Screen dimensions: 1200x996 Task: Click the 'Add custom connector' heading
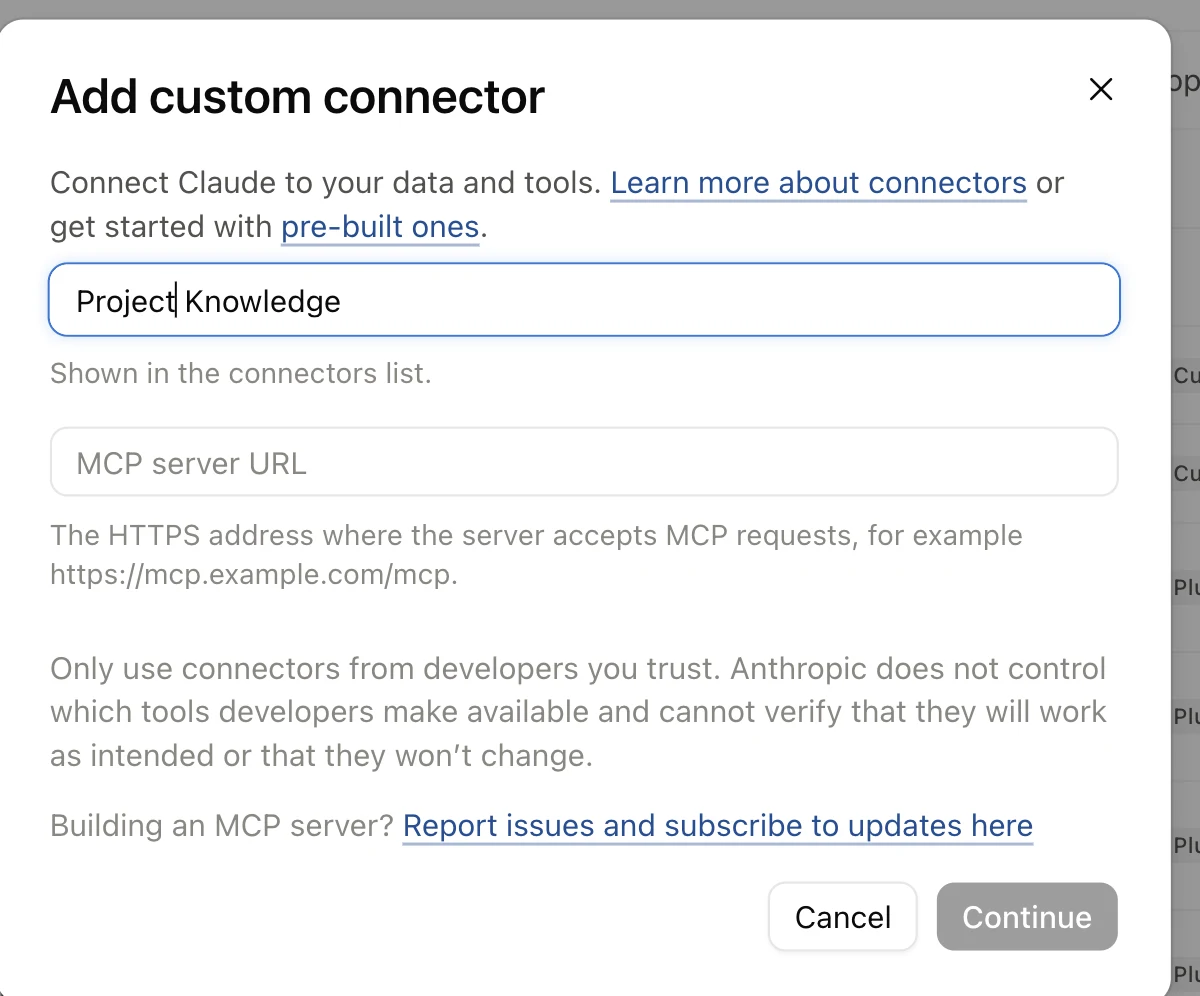point(297,97)
